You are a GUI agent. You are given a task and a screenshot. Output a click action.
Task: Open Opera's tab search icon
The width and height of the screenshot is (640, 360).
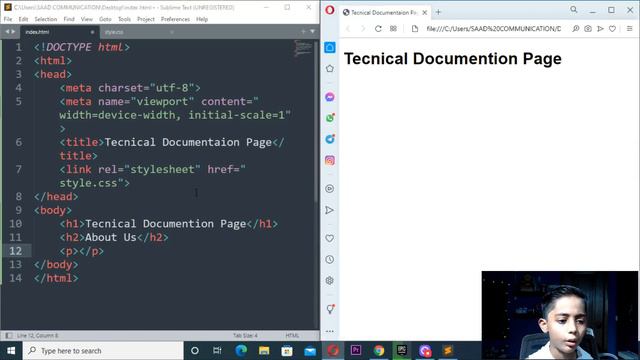click(573, 9)
